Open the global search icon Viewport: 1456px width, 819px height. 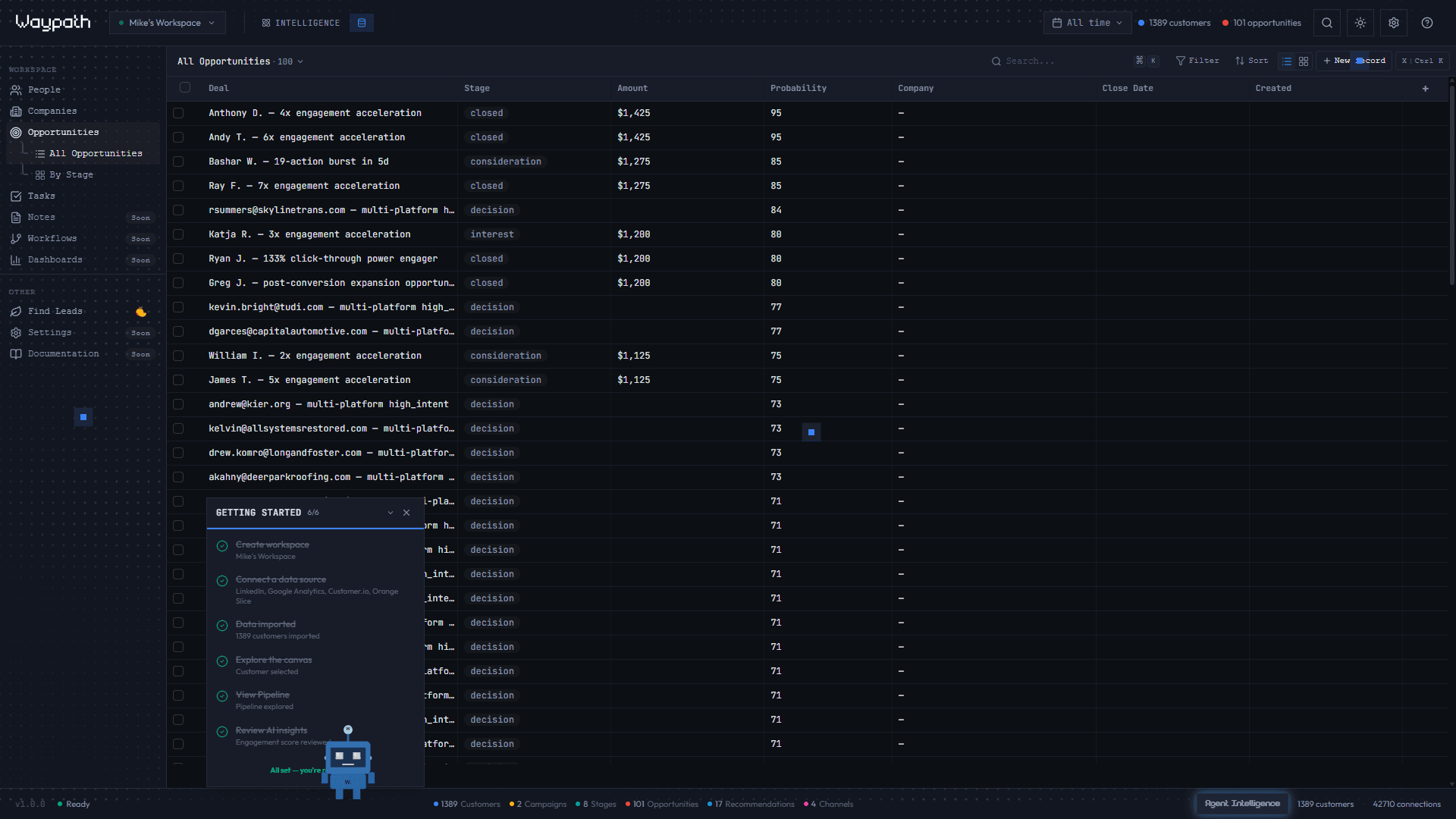coord(1326,23)
